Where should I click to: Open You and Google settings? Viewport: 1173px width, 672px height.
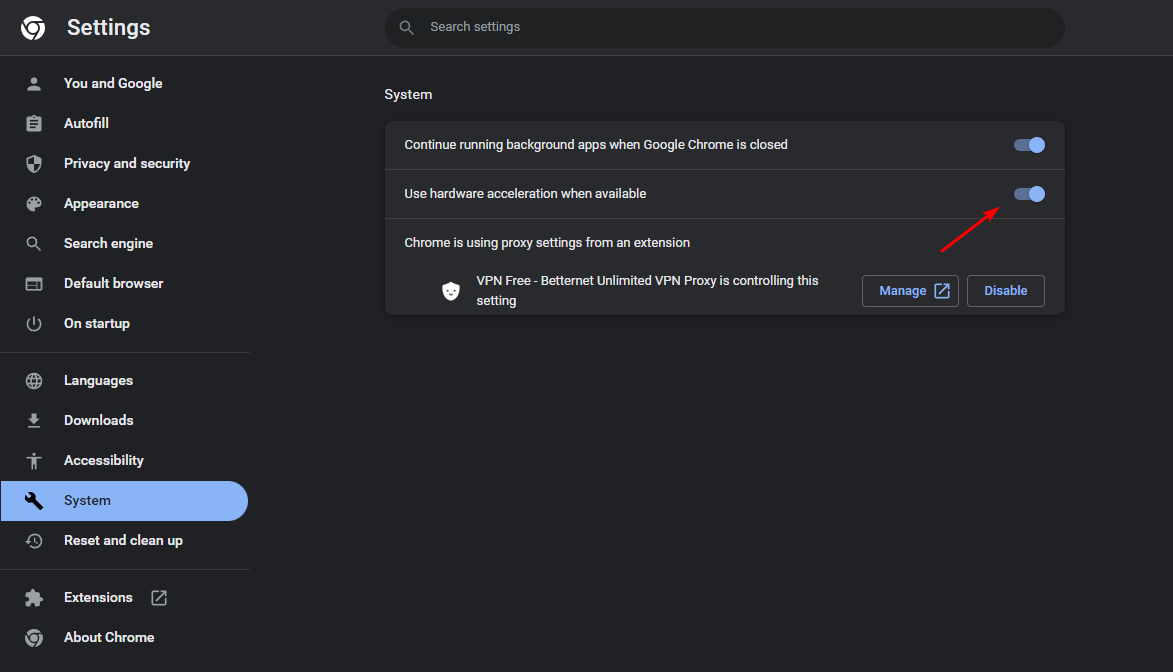(x=124, y=84)
